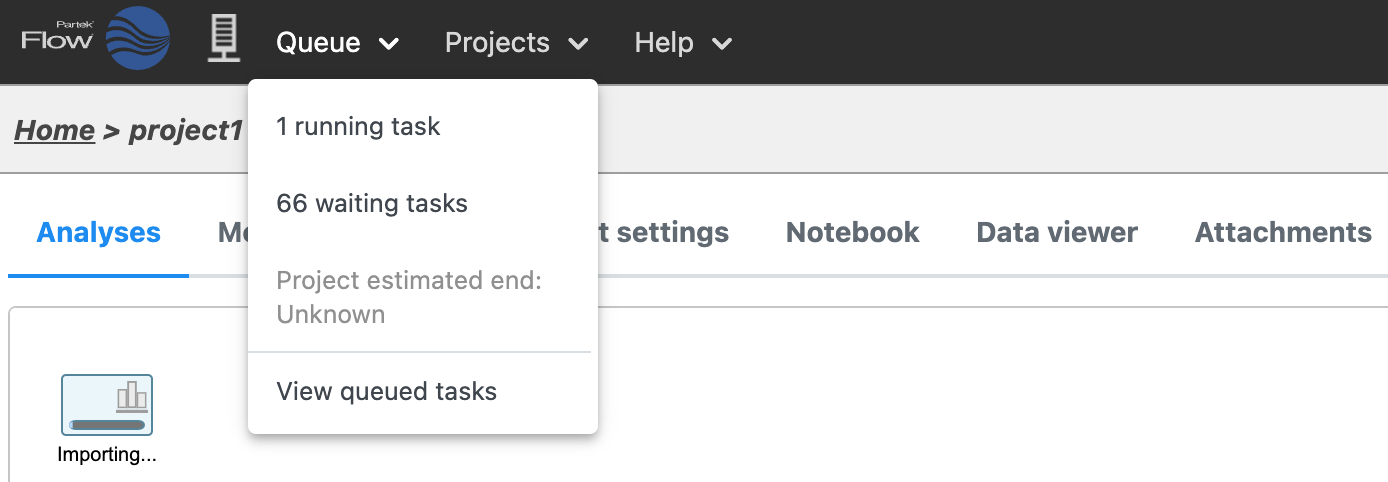1388x482 pixels.
Task: Switch to the Analyses tab
Action: point(98,233)
